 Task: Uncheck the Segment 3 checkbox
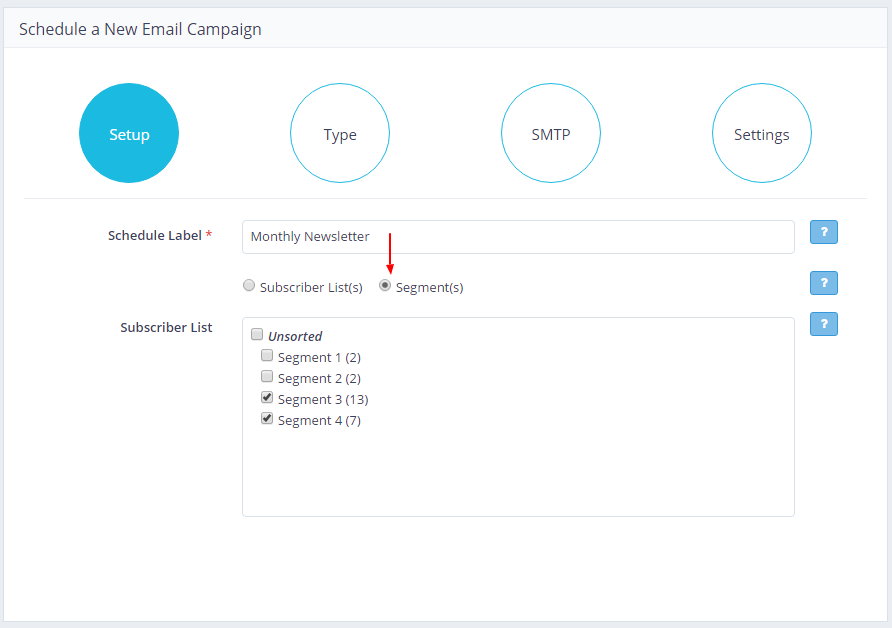tap(267, 398)
